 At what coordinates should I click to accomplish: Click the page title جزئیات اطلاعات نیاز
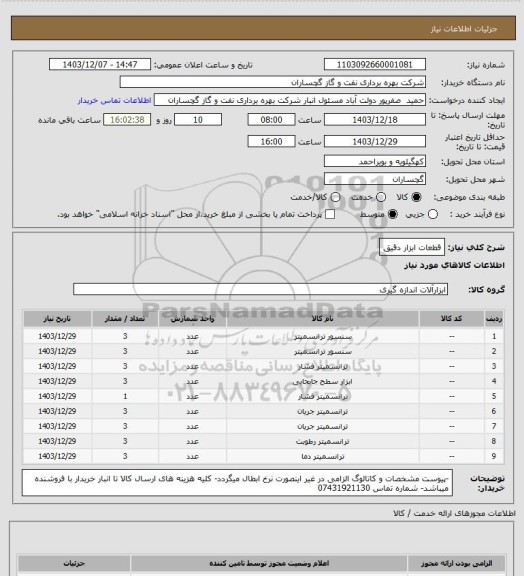464,29
